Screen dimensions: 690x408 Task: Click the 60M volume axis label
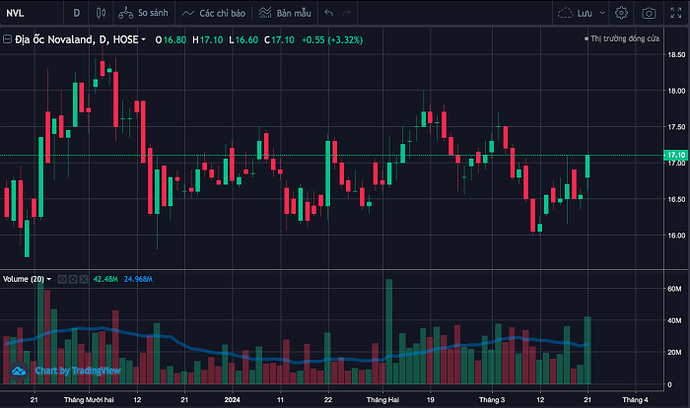point(674,289)
